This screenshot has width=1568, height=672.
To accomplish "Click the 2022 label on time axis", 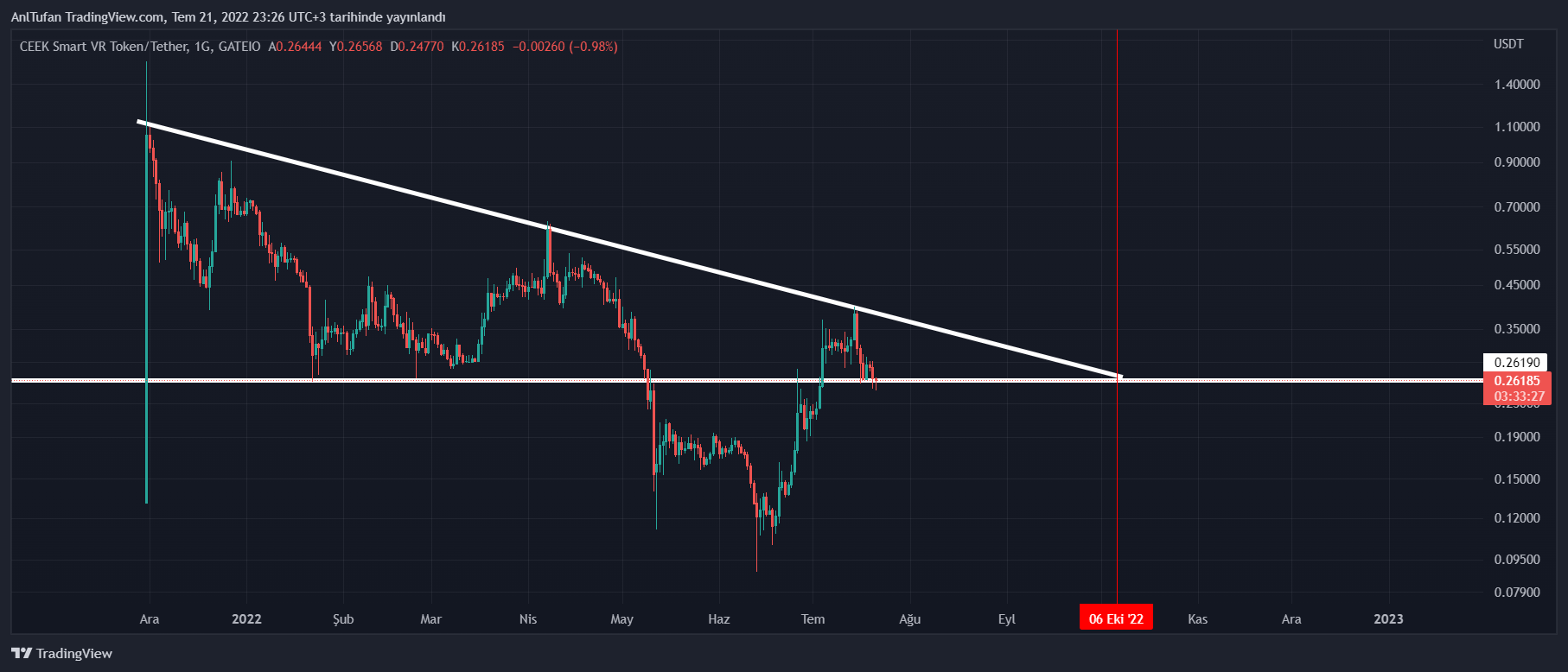I will click(246, 618).
